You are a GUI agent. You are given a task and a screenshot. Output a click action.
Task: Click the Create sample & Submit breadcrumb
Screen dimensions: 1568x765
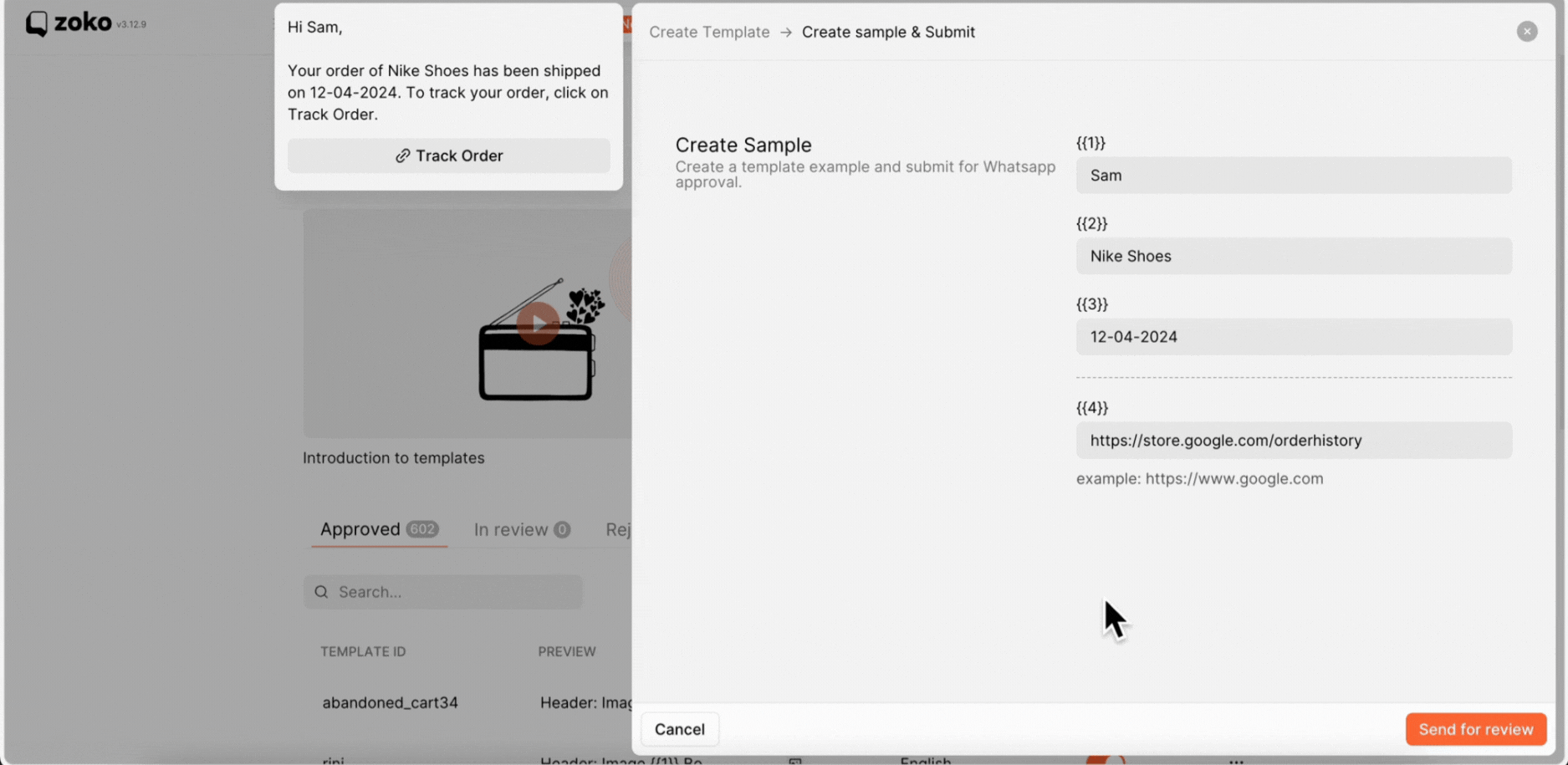[x=888, y=32]
